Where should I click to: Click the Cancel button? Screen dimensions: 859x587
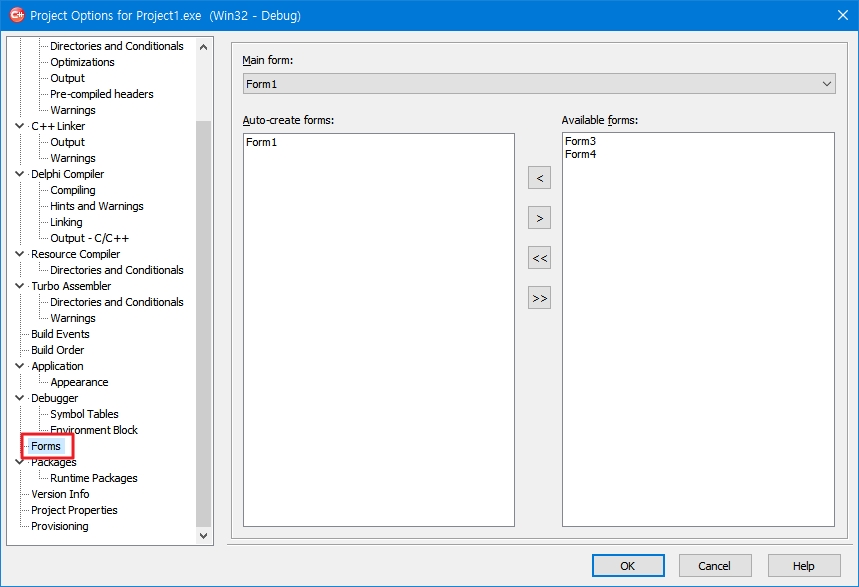click(714, 566)
